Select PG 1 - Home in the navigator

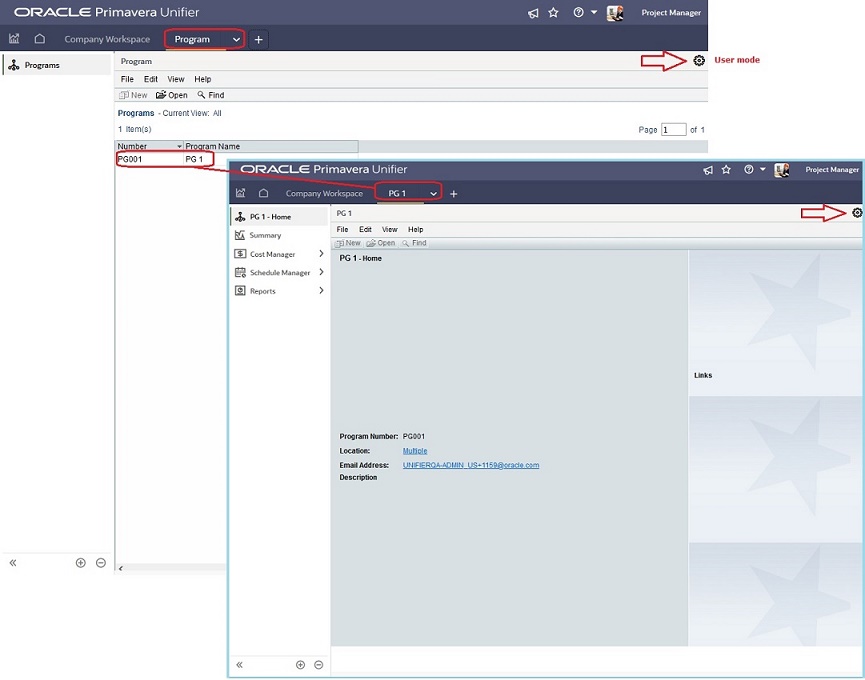tap(279, 217)
